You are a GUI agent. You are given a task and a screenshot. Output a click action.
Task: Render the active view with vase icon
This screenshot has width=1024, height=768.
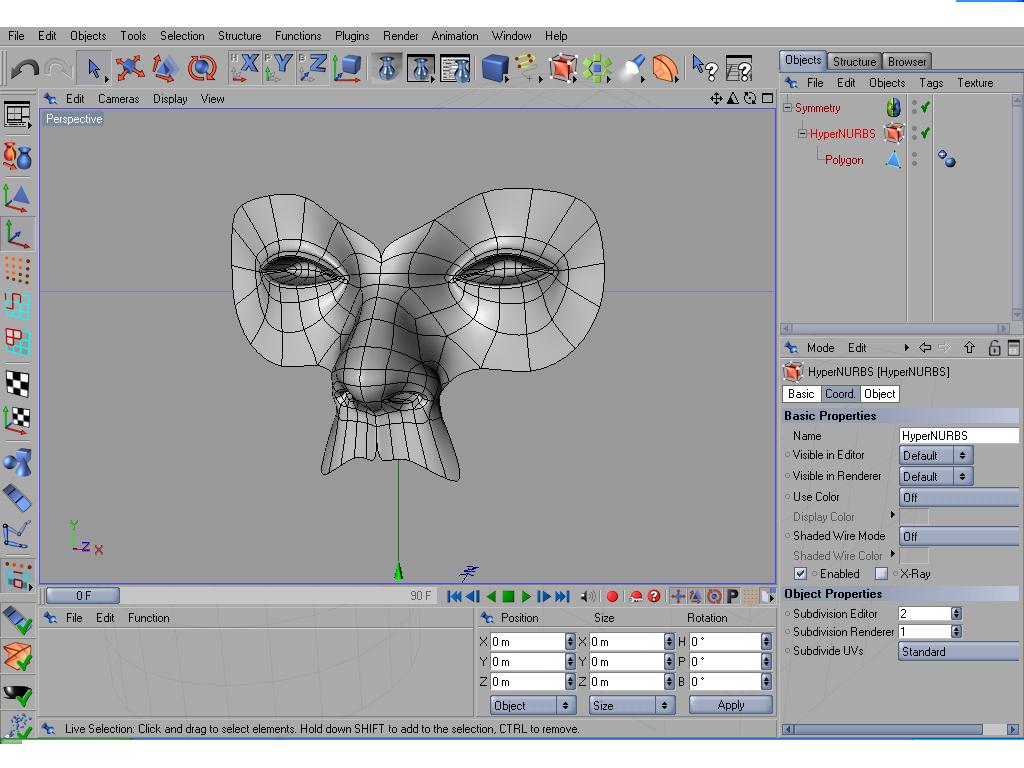(x=387, y=68)
